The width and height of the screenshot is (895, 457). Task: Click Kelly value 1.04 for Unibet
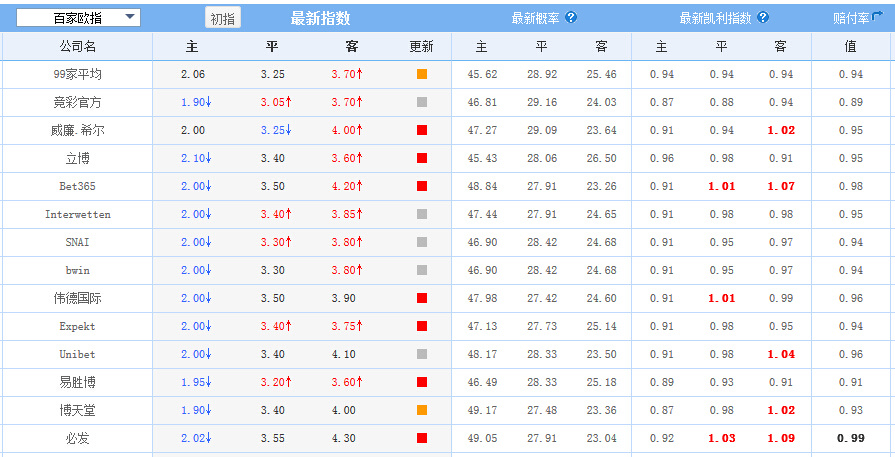point(781,354)
